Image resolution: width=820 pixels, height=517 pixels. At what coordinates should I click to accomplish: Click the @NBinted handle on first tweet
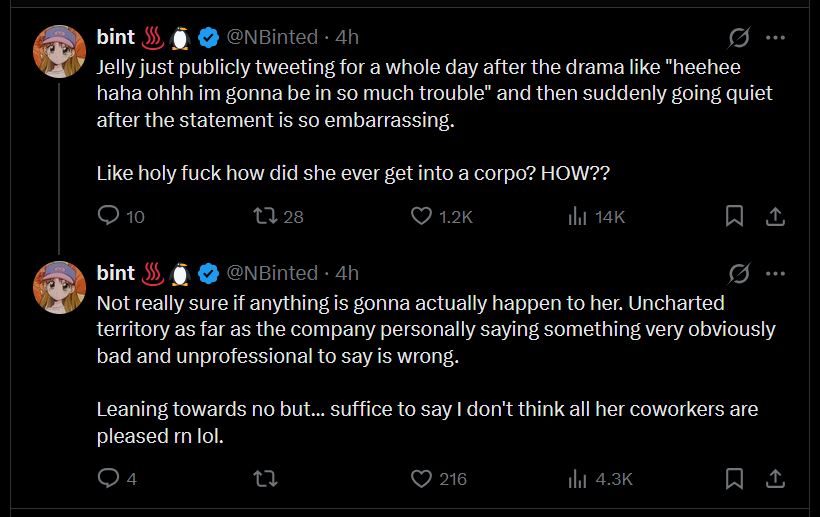[272, 38]
